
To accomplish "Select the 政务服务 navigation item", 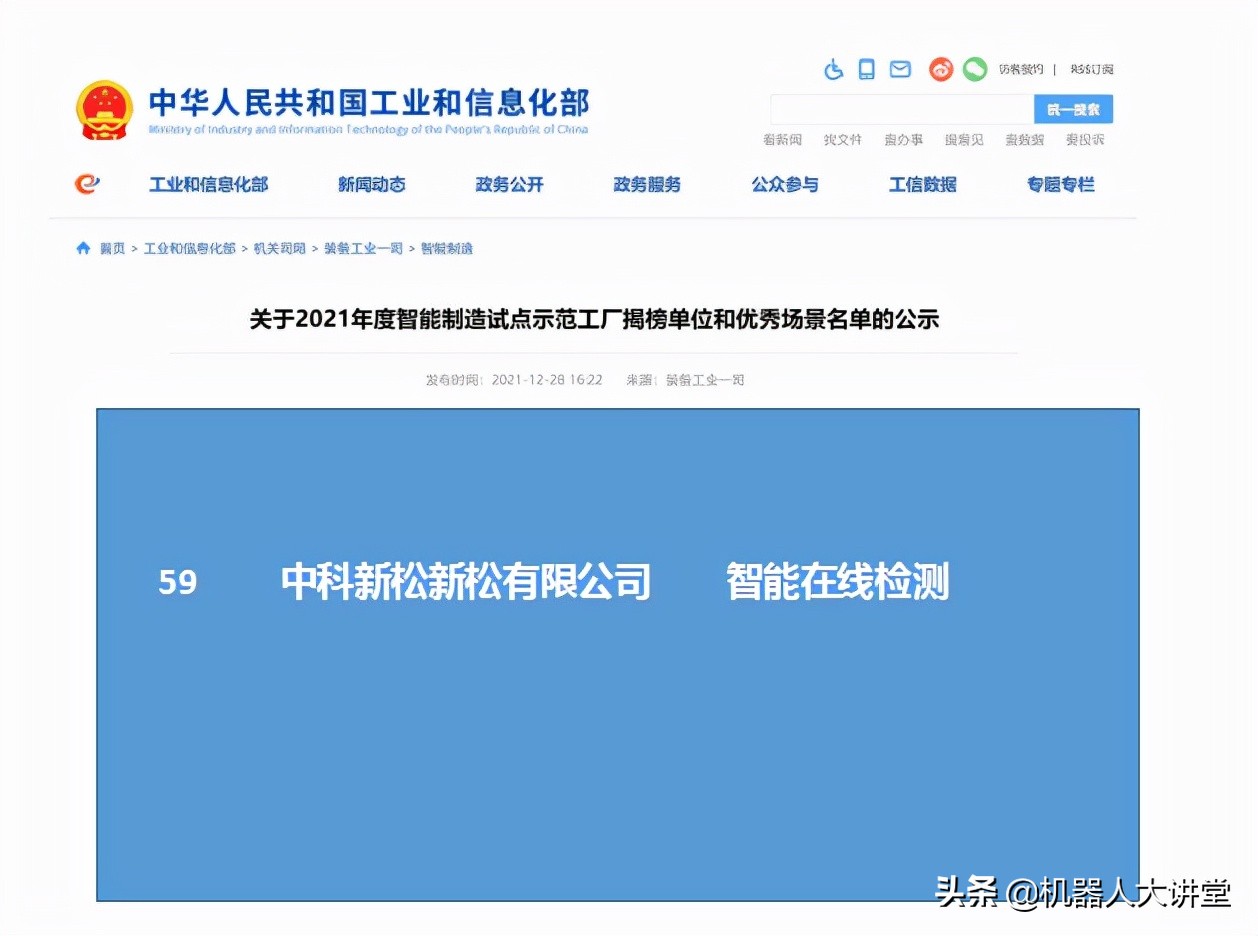I will [x=646, y=184].
